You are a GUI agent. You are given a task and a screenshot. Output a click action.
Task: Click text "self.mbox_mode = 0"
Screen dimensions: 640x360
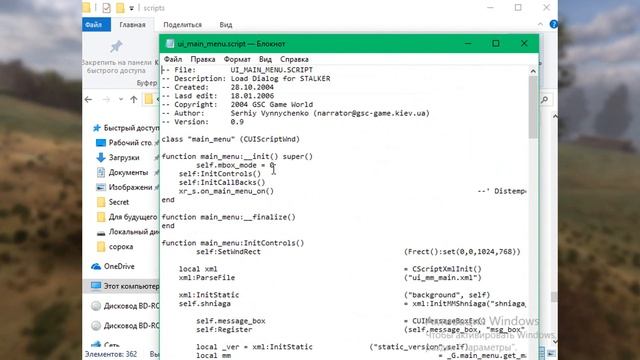235,165
